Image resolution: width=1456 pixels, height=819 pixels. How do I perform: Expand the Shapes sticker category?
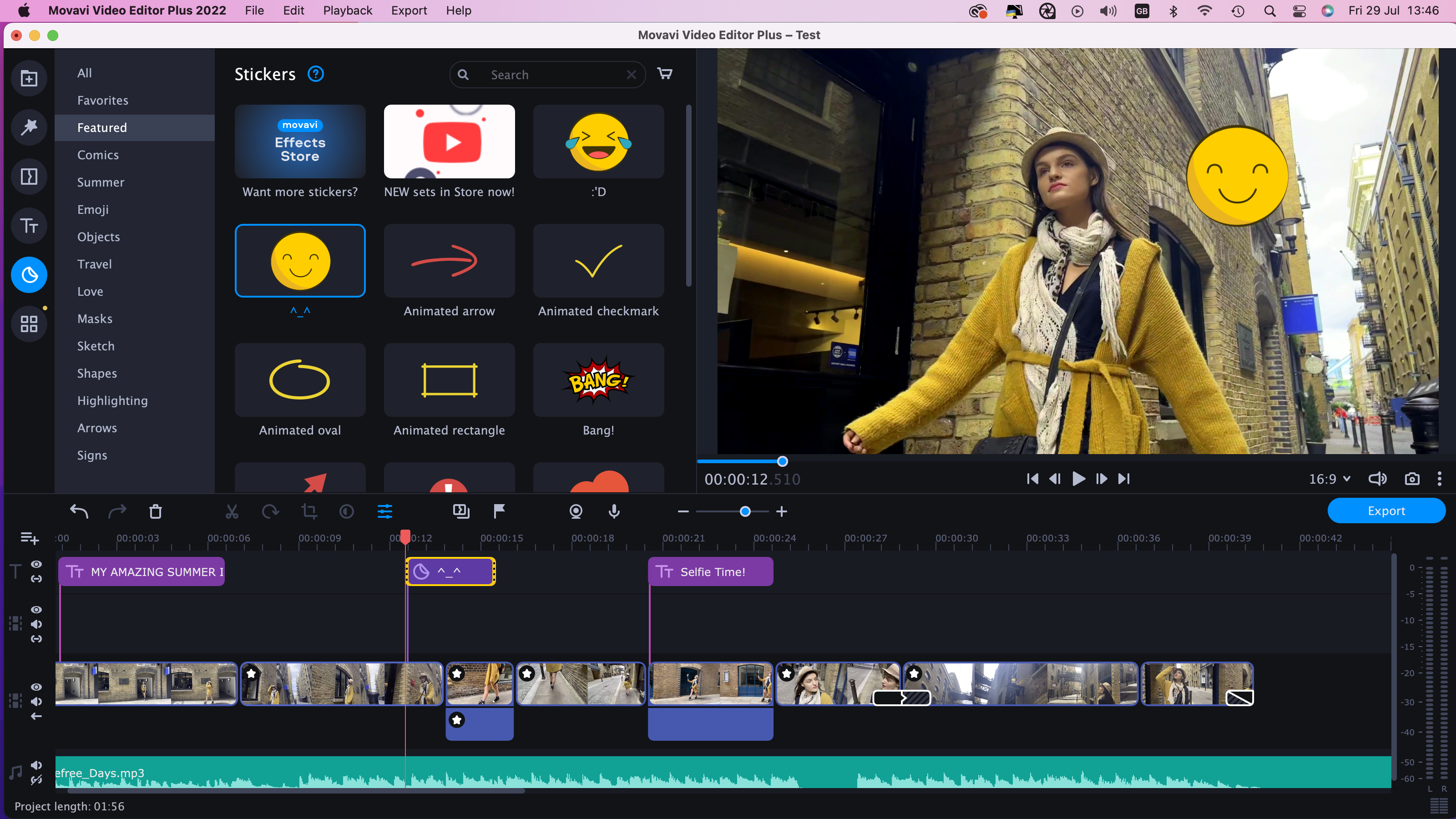(97, 373)
